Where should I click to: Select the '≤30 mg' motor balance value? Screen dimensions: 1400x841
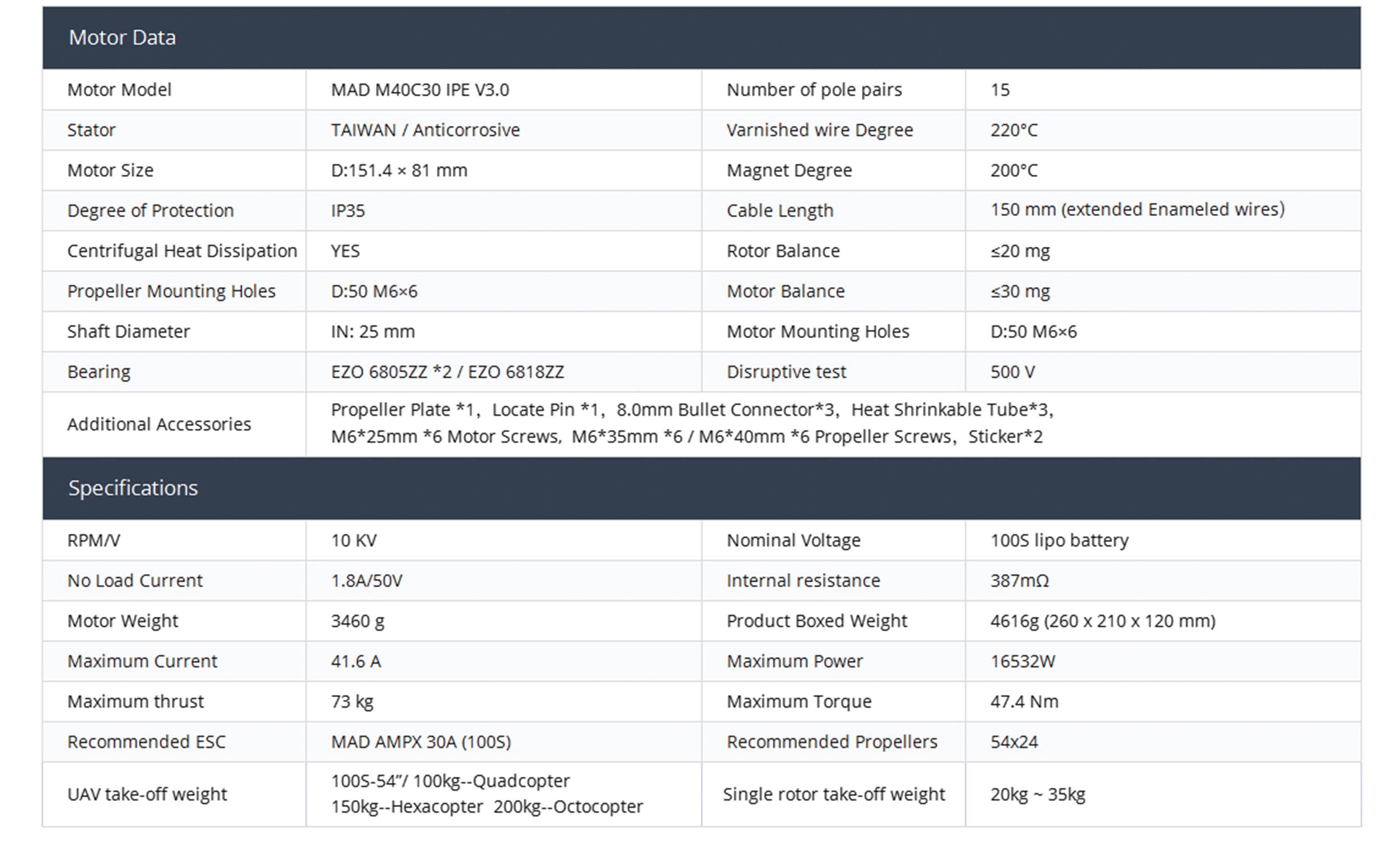click(1020, 291)
